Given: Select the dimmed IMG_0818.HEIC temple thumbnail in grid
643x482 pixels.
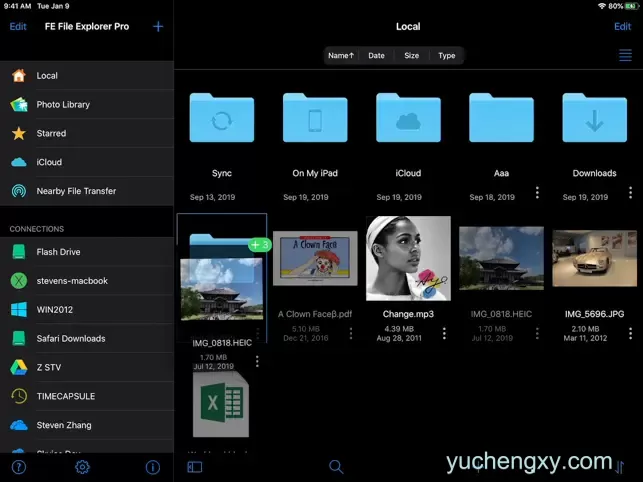Looking at the screenshot, I should [x=502, y=258].
